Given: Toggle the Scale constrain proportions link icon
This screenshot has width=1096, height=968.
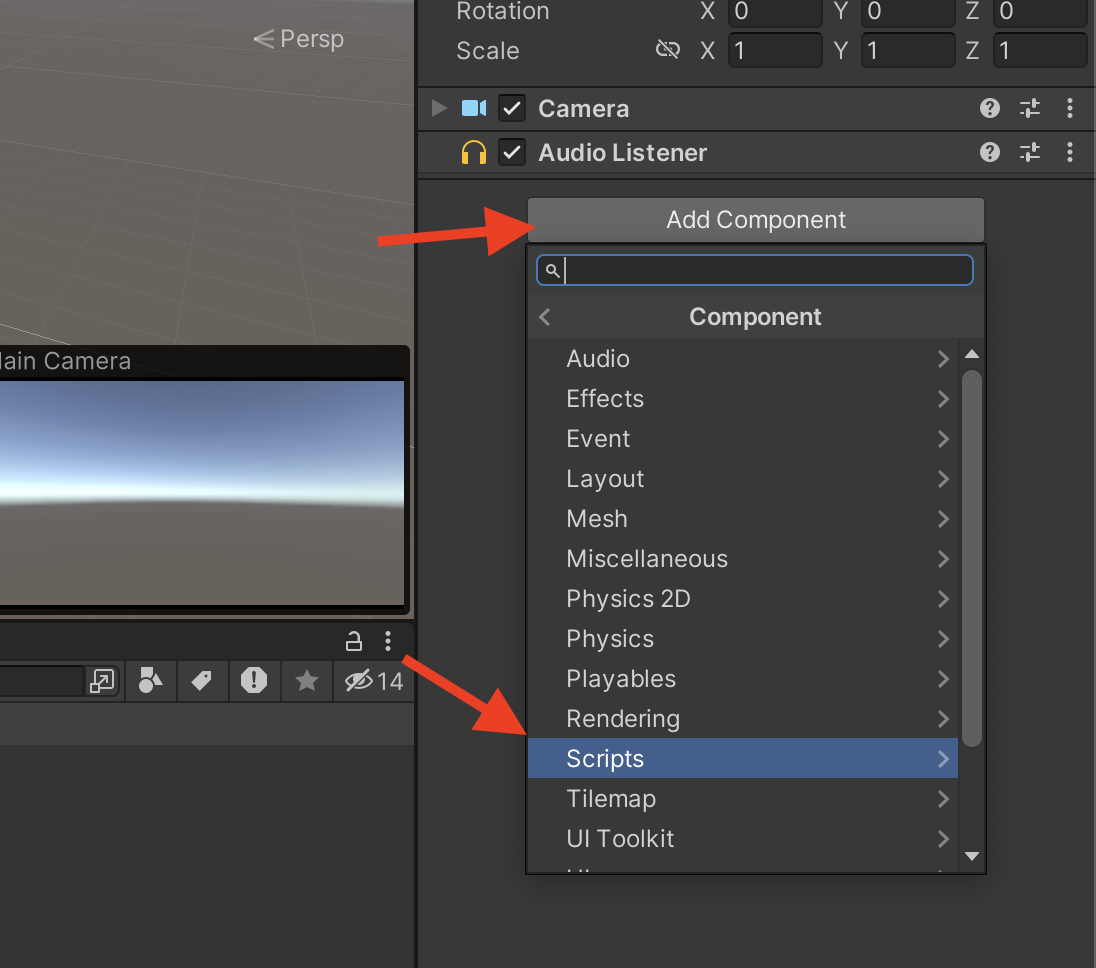Looking at the screenshot, I should click(x=668, y=48).
